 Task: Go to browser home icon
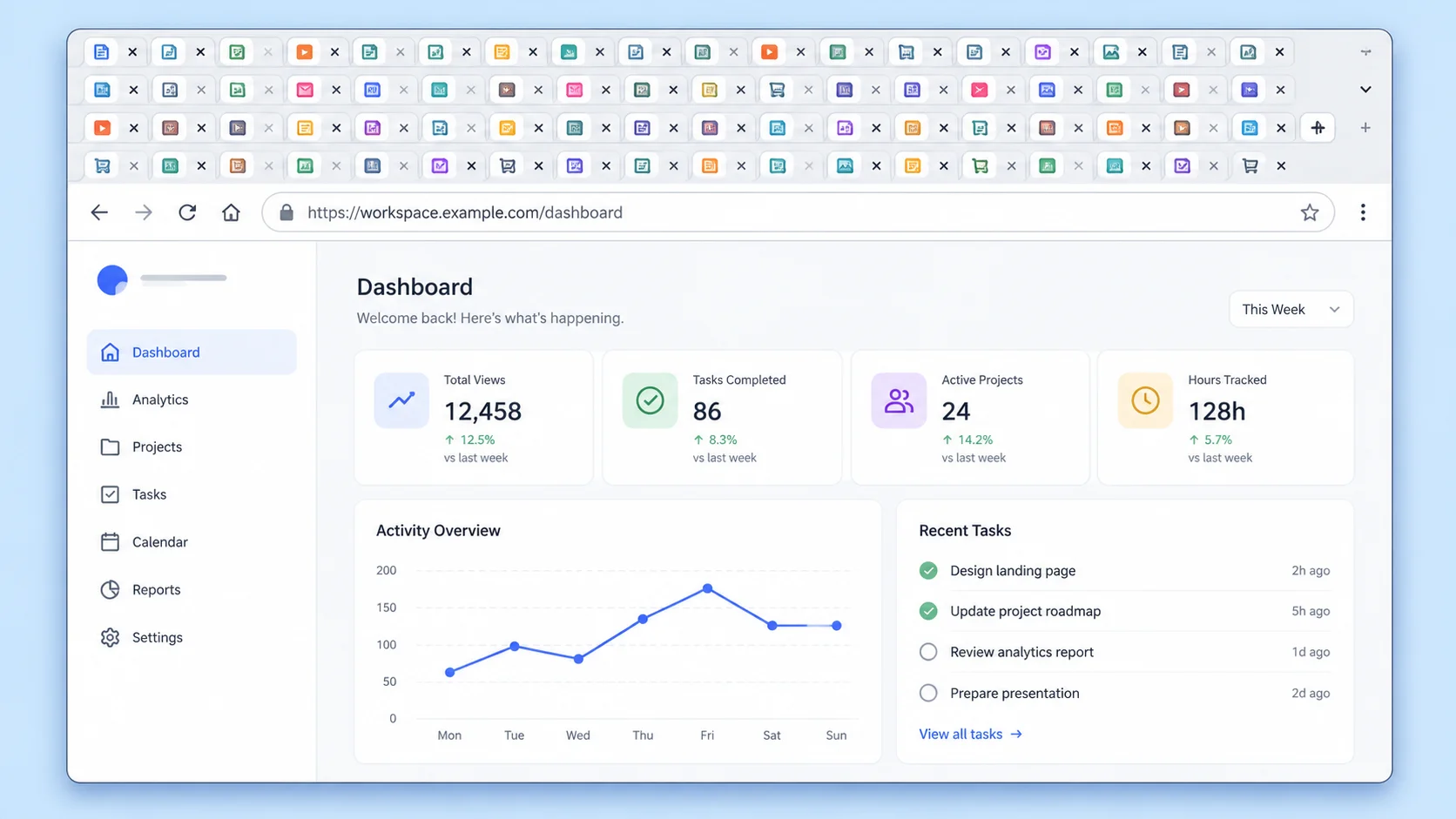pos(231,212)
